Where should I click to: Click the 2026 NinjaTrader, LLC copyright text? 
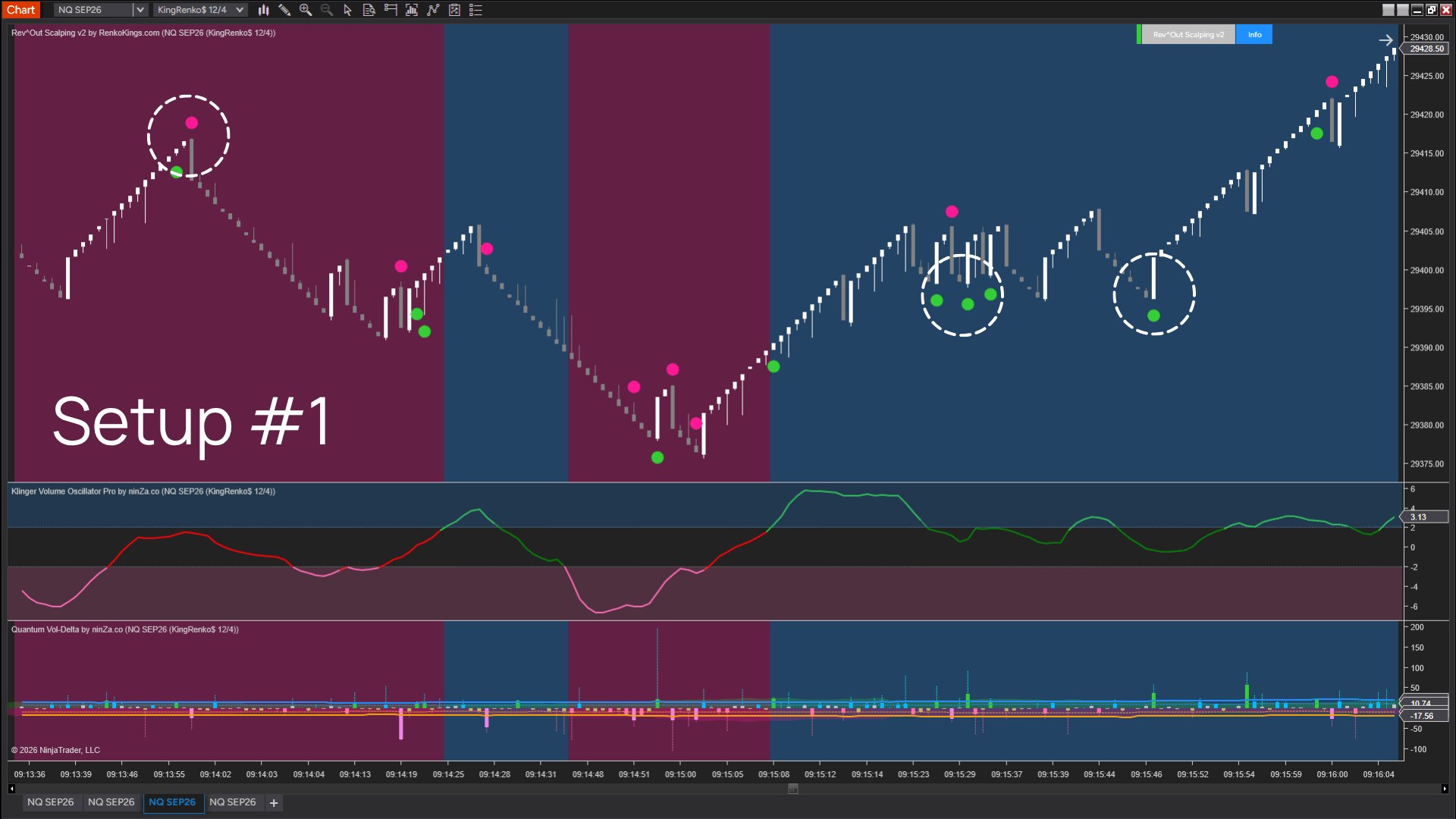[x=55, y=750]
